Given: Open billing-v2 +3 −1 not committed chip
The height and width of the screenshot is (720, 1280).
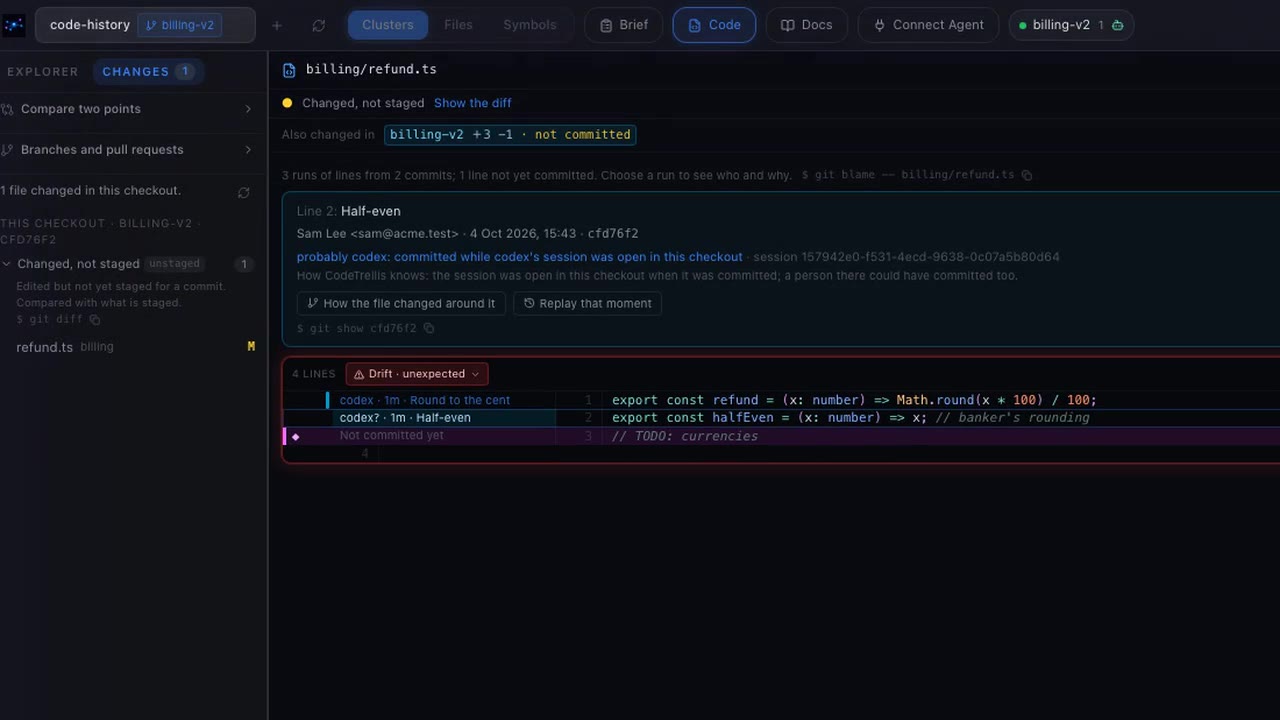Looking at the screenshot, I should click(x=510, y=135).
